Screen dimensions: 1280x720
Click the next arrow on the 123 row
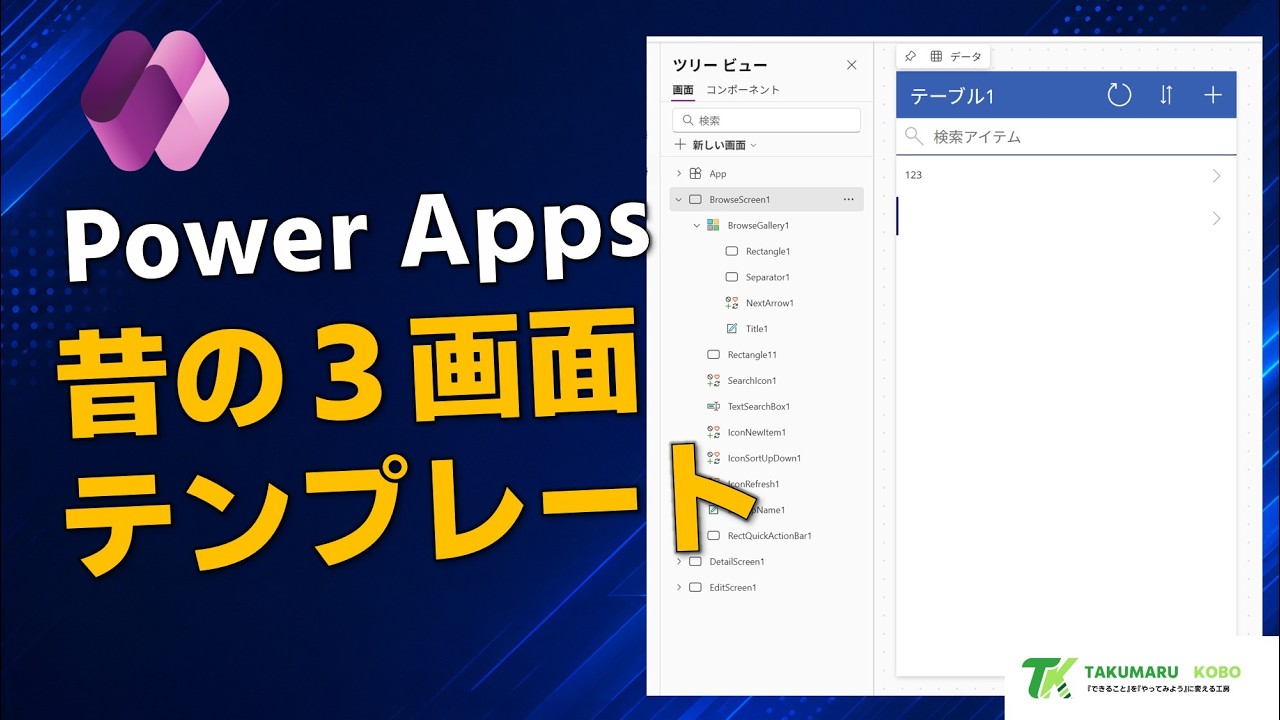(x=1216, y=176)
